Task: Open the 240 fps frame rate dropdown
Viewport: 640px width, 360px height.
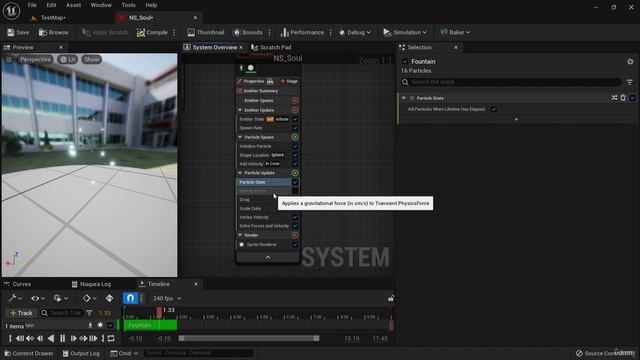Action: click(167, 298)
